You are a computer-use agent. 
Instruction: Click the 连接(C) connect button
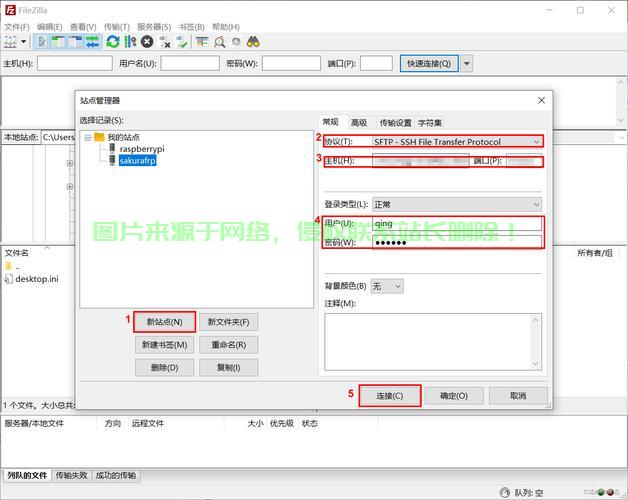pos(390,396)
